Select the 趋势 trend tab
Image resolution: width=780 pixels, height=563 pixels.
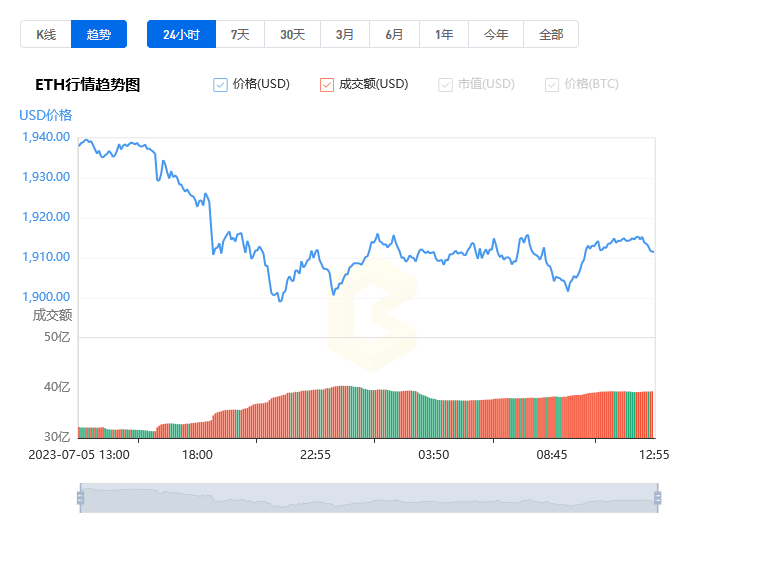[99, 34]
